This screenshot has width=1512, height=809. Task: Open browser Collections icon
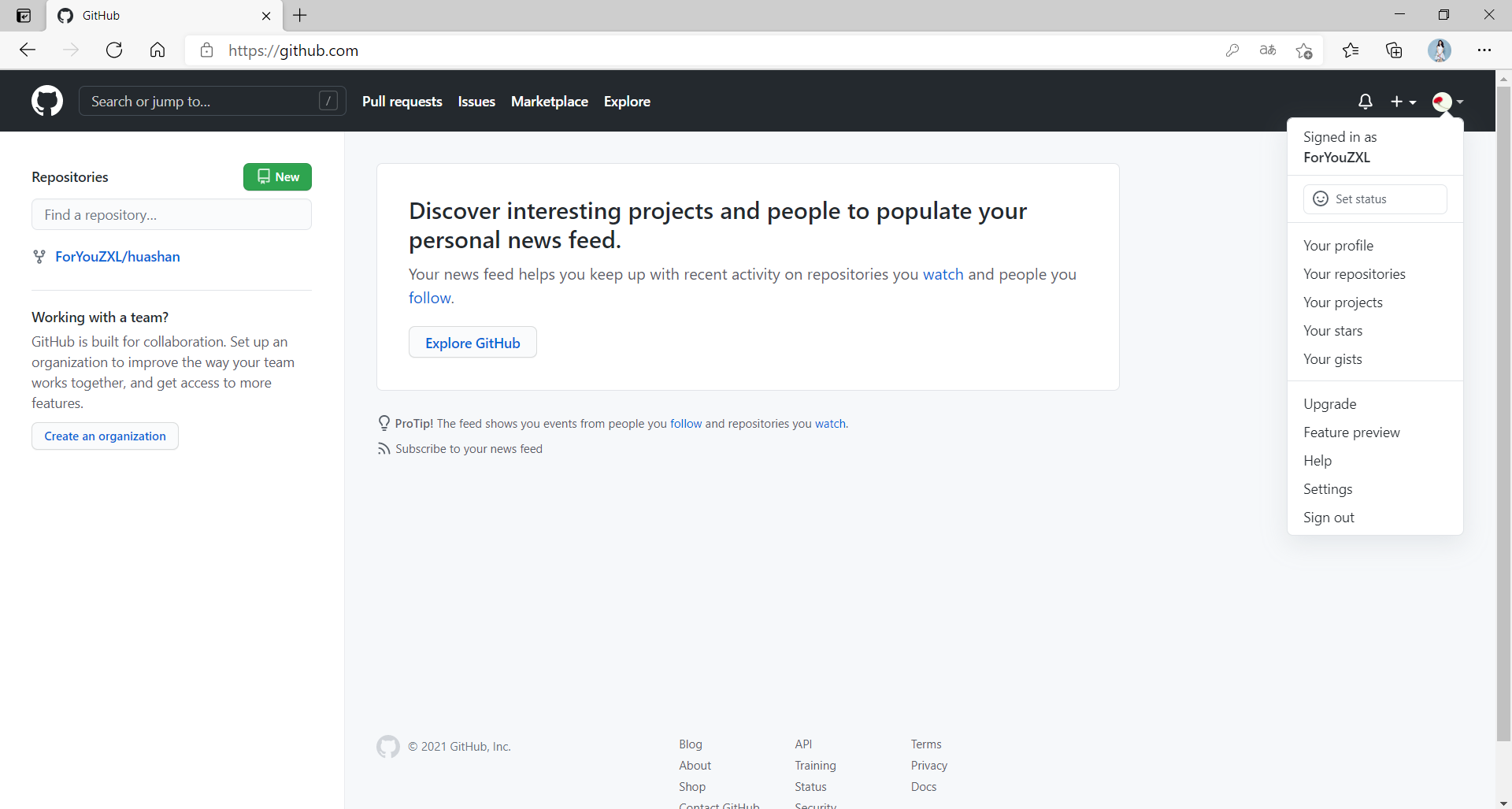(x=1395, y=50)
